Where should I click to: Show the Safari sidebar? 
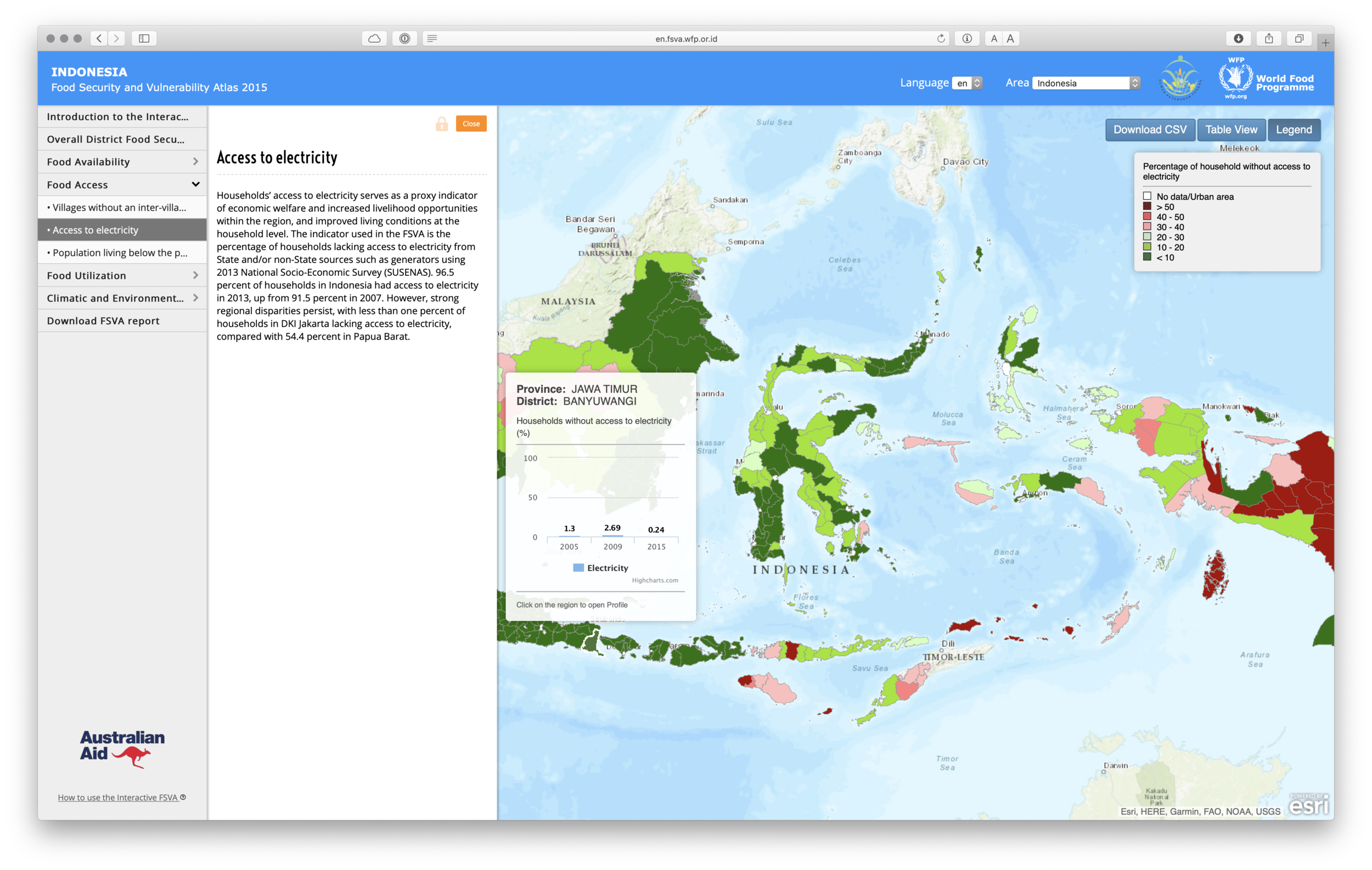point(144,38)
